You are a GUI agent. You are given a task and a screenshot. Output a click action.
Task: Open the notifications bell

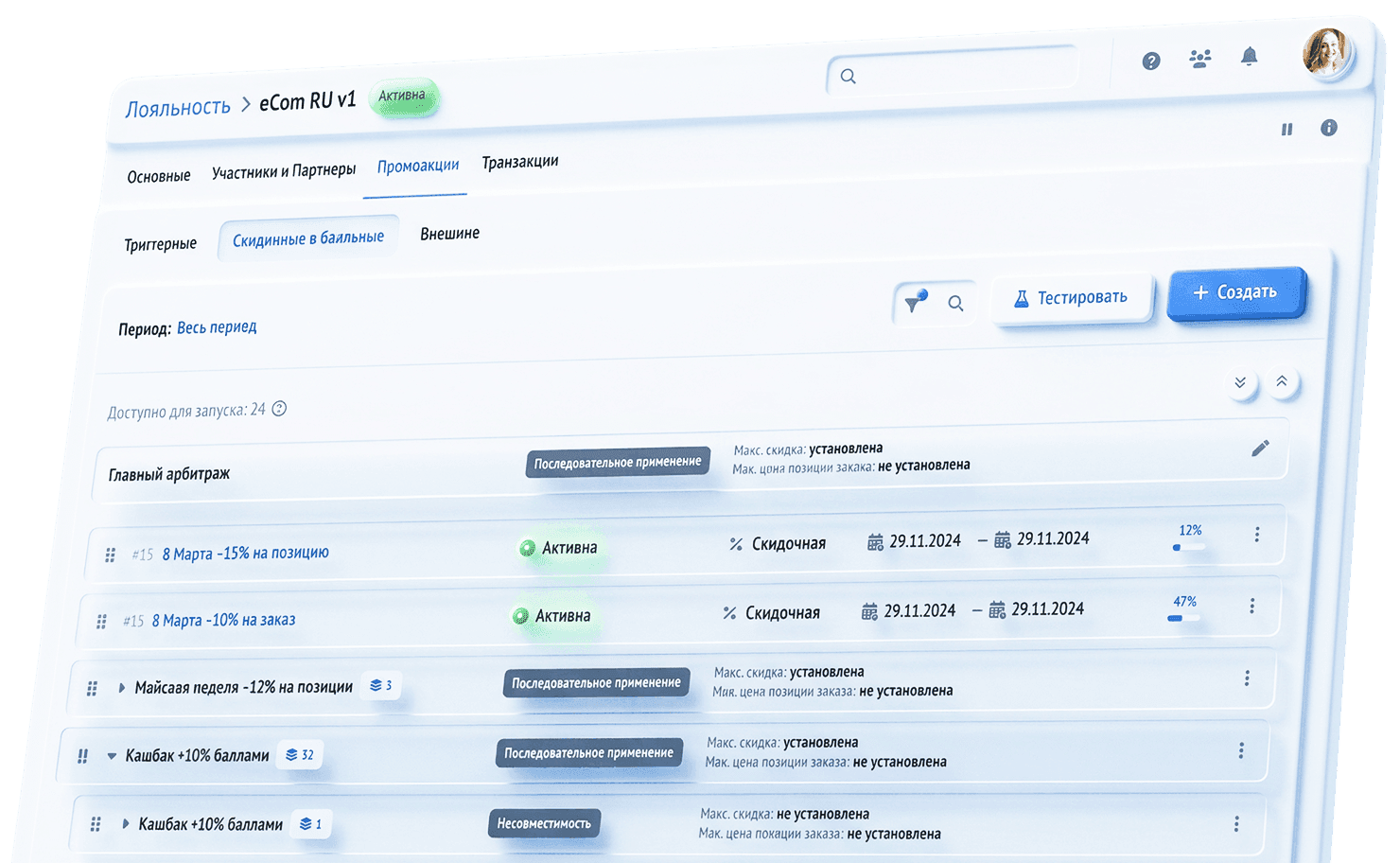[x=1249, y=58]
